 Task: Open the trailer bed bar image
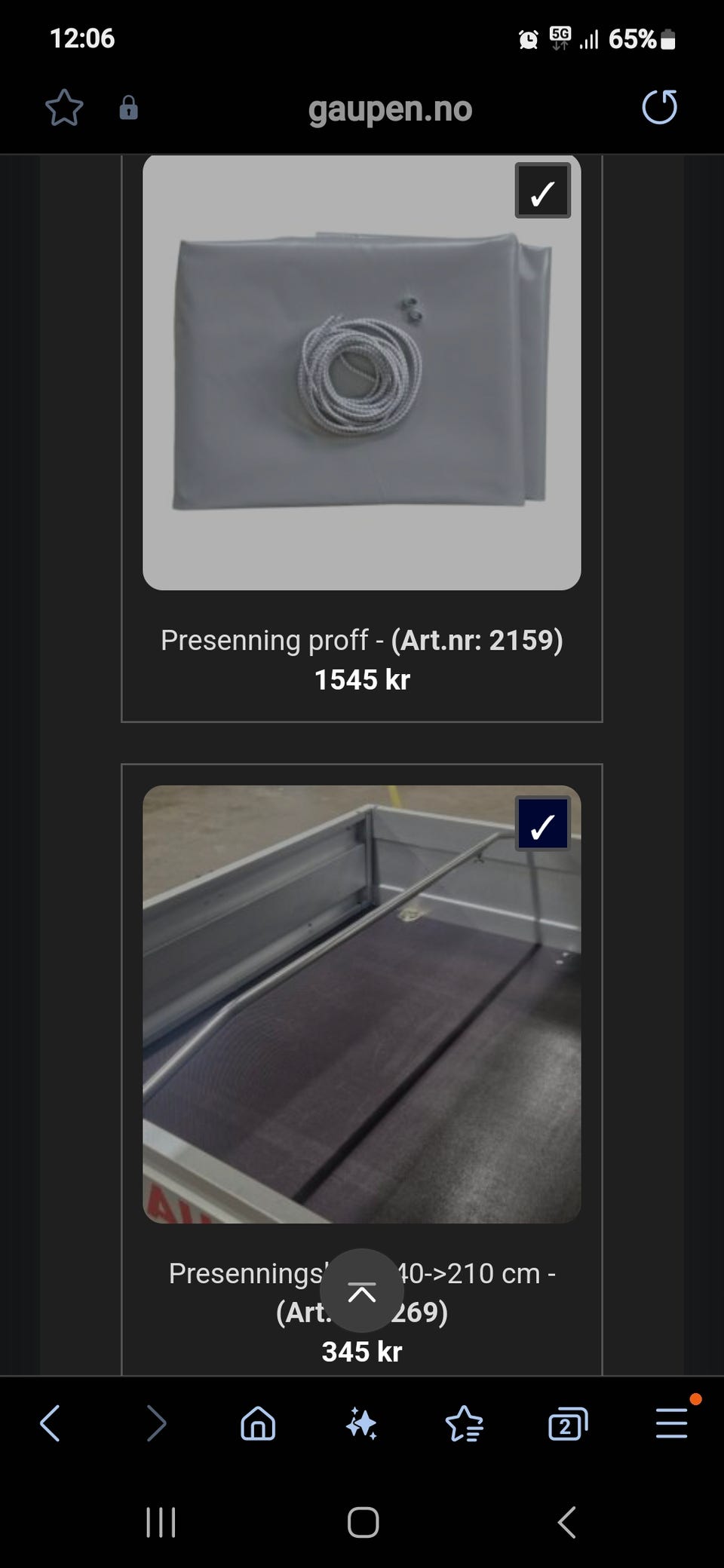pos(362,1004)
